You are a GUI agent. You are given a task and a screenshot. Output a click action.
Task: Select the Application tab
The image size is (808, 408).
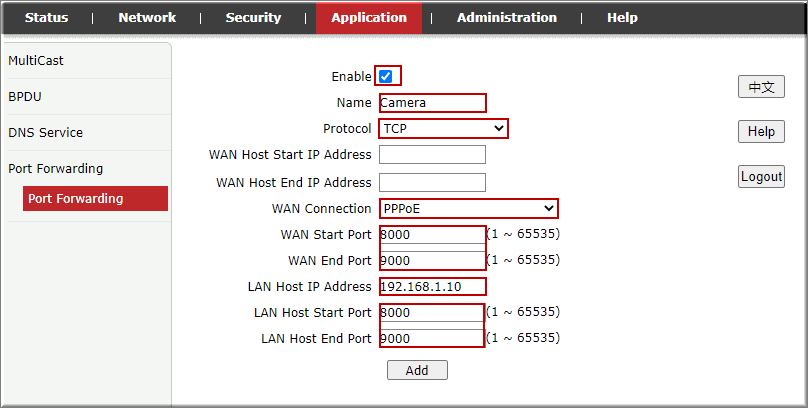click(369, 17)
